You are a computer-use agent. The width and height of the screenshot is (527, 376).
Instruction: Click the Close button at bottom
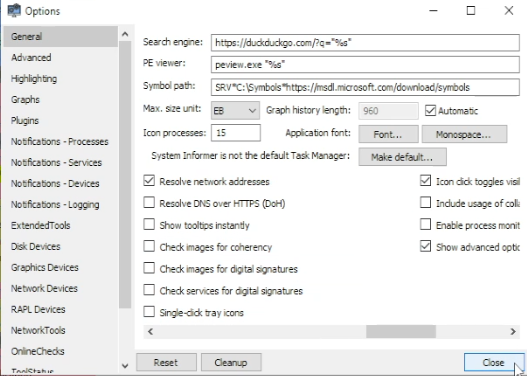[x=494, y=363]
